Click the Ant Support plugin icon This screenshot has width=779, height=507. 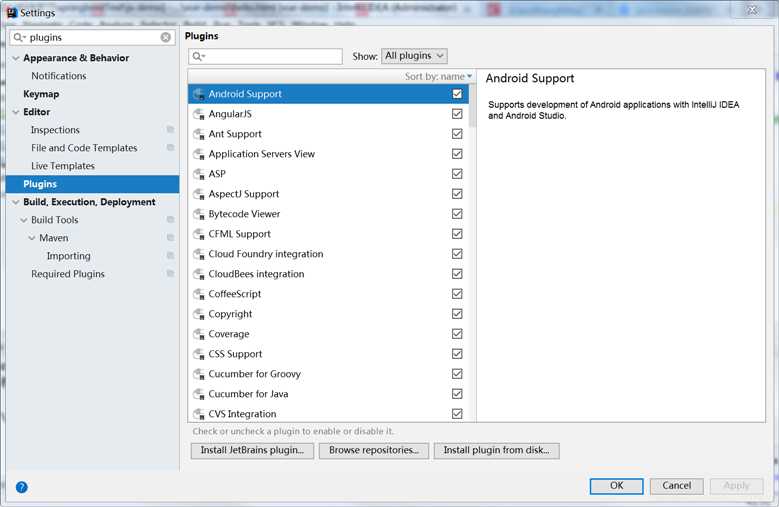(199, 134)
